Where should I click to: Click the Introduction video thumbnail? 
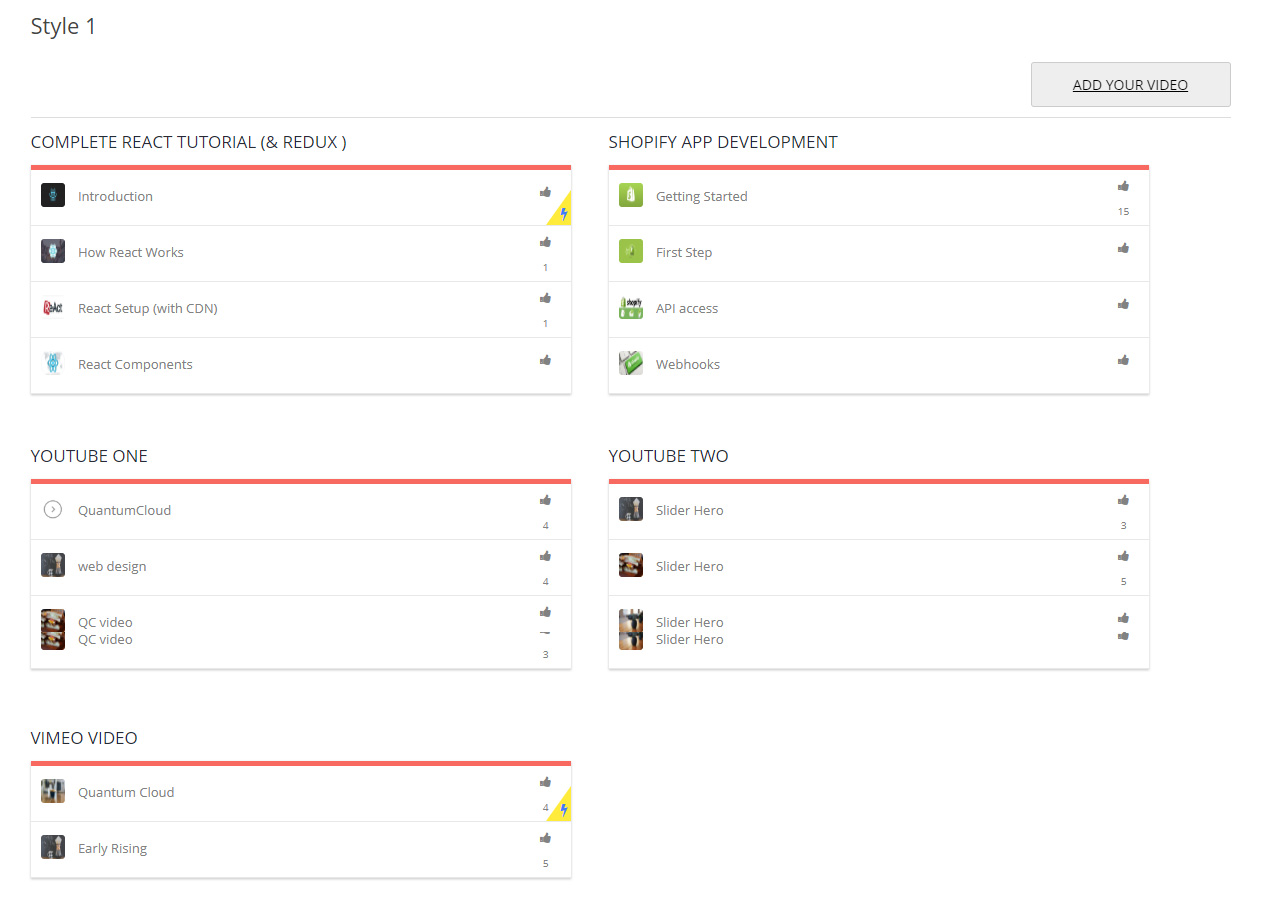click(53, 195)
